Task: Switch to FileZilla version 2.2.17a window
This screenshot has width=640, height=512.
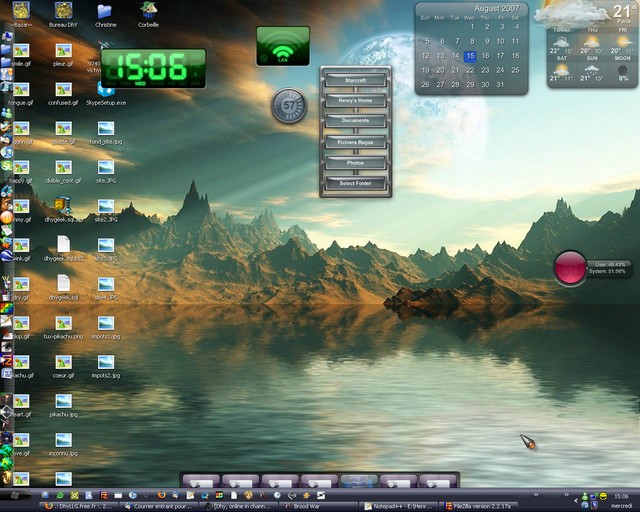Action: (x=480, y=506)
